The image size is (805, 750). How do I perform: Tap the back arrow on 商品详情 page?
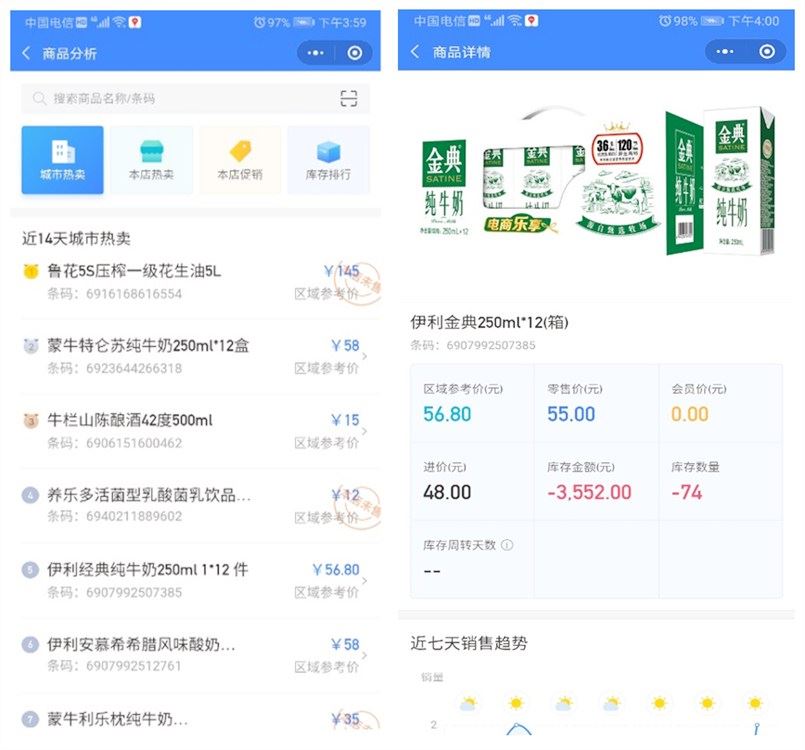pos(415,51)
